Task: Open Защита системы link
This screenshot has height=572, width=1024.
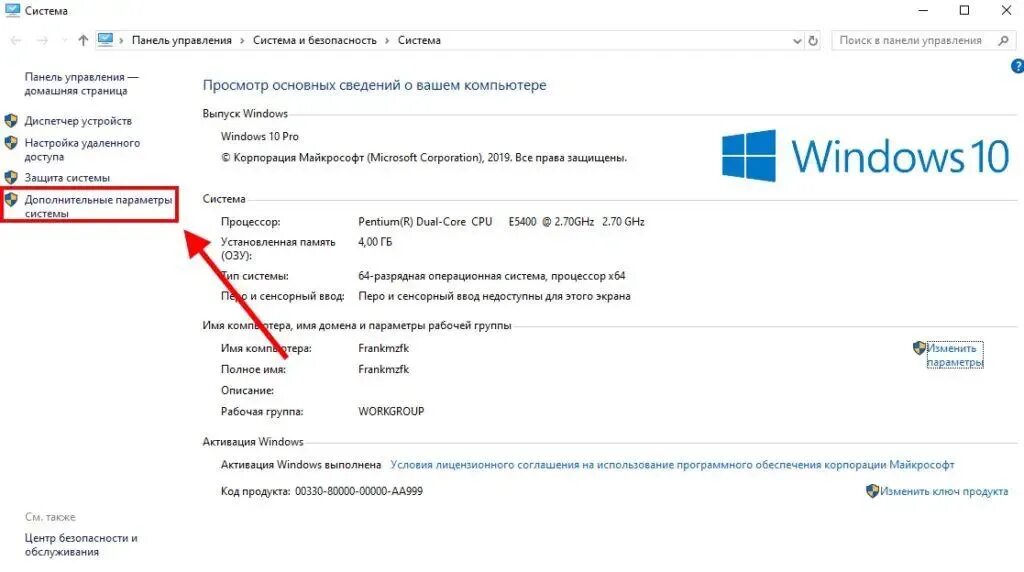Action: (x=67, y=178)
